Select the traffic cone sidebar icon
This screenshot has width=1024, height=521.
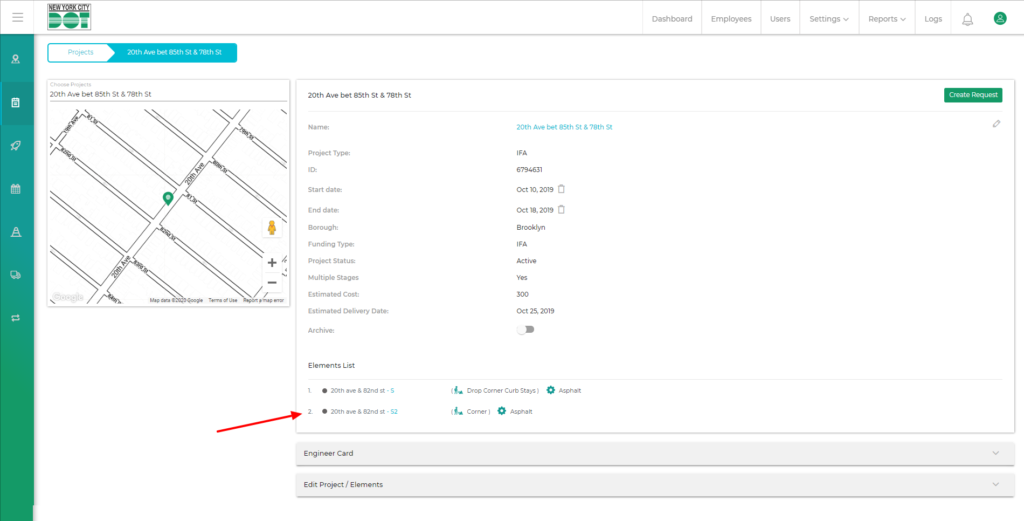pos(16,231)
